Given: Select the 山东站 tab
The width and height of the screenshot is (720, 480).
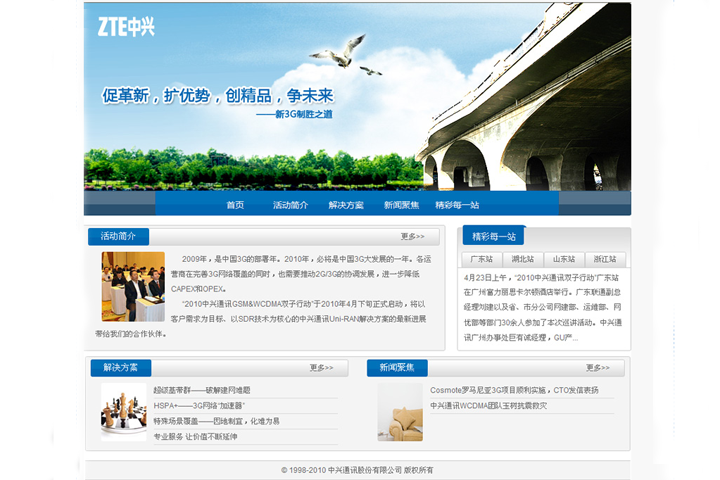Looking at the screenshot, I should point(564,259).
